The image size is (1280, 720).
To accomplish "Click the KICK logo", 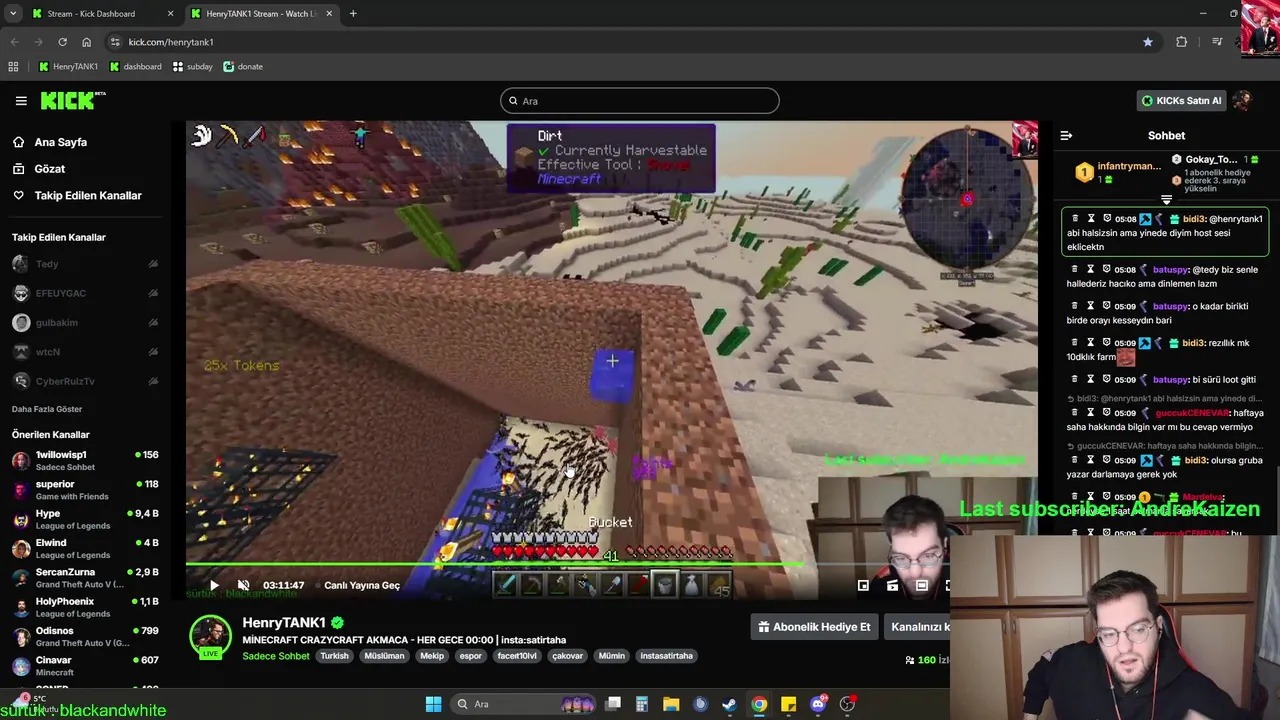I will pos(73,100).
